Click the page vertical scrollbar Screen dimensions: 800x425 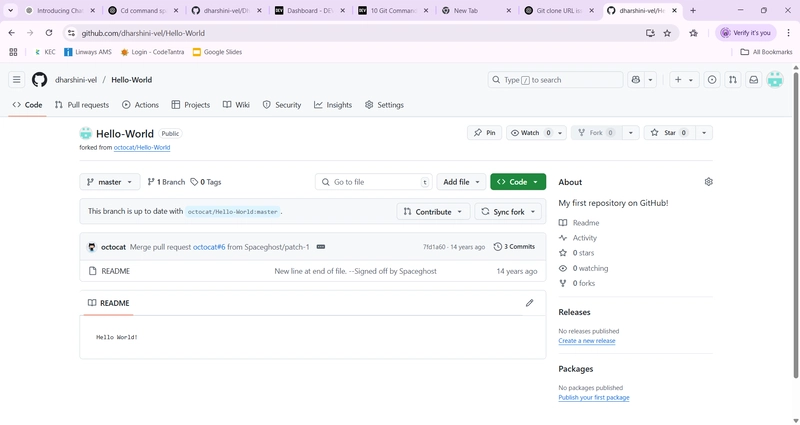pos(795,224)
